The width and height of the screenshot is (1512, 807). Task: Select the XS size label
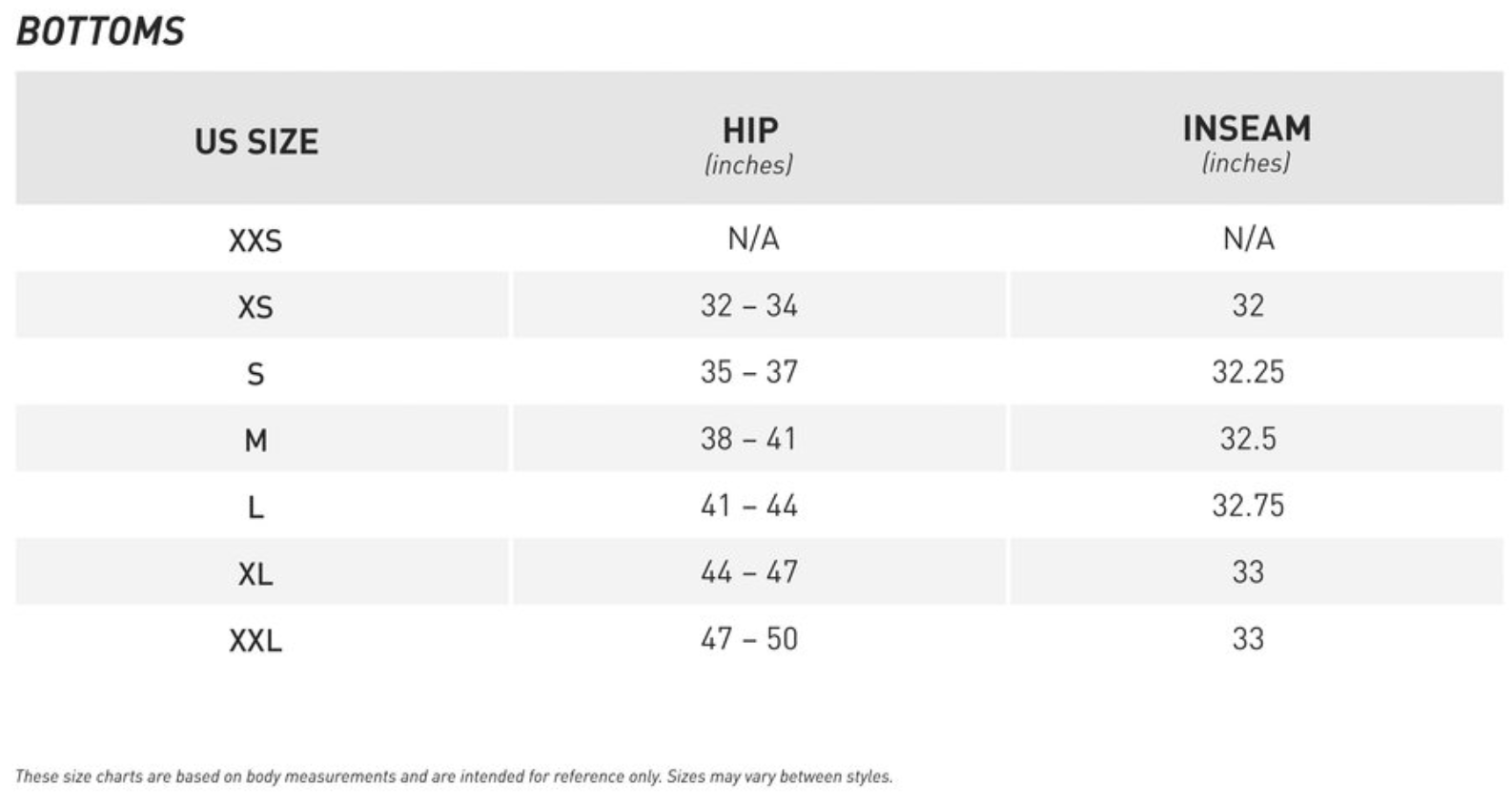(x=255, y=307)
